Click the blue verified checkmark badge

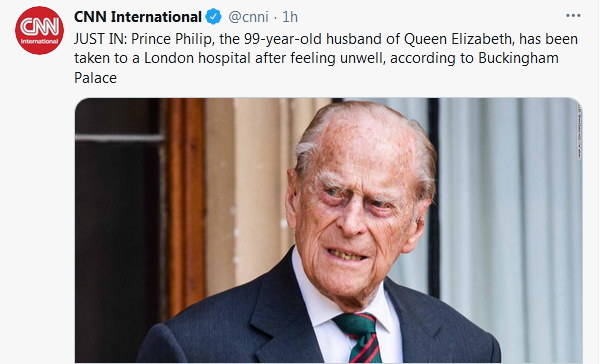tap(213, 17)
